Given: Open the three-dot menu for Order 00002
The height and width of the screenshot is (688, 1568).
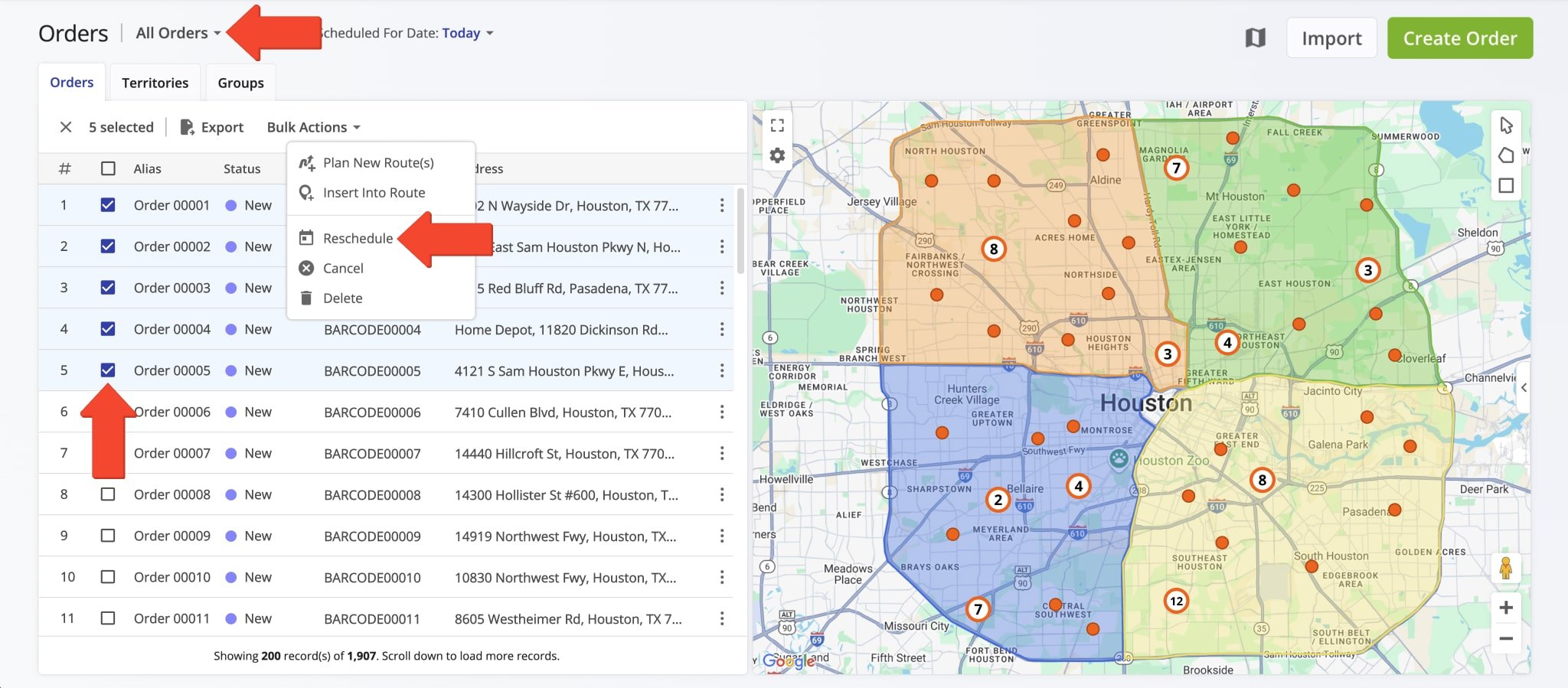Looking at the screenshot, I should (x=722, y=246).
